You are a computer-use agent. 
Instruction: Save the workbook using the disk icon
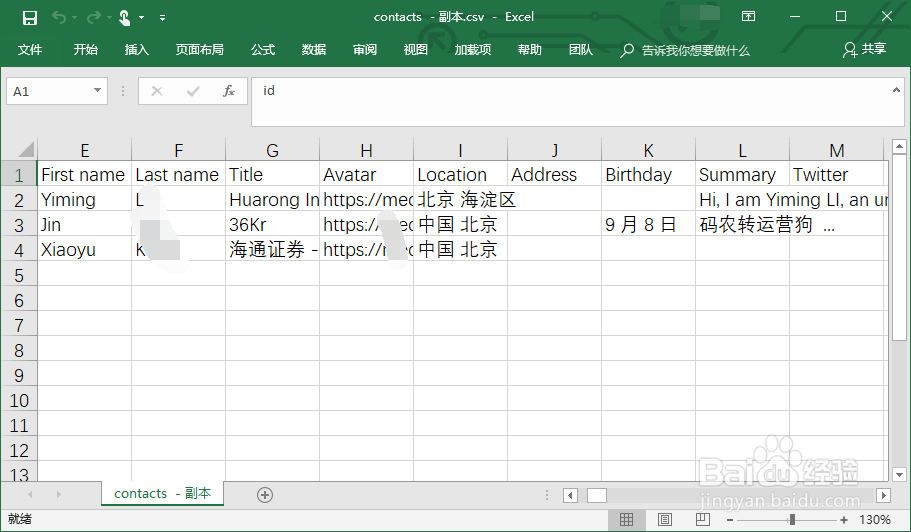tap(30, 17)
